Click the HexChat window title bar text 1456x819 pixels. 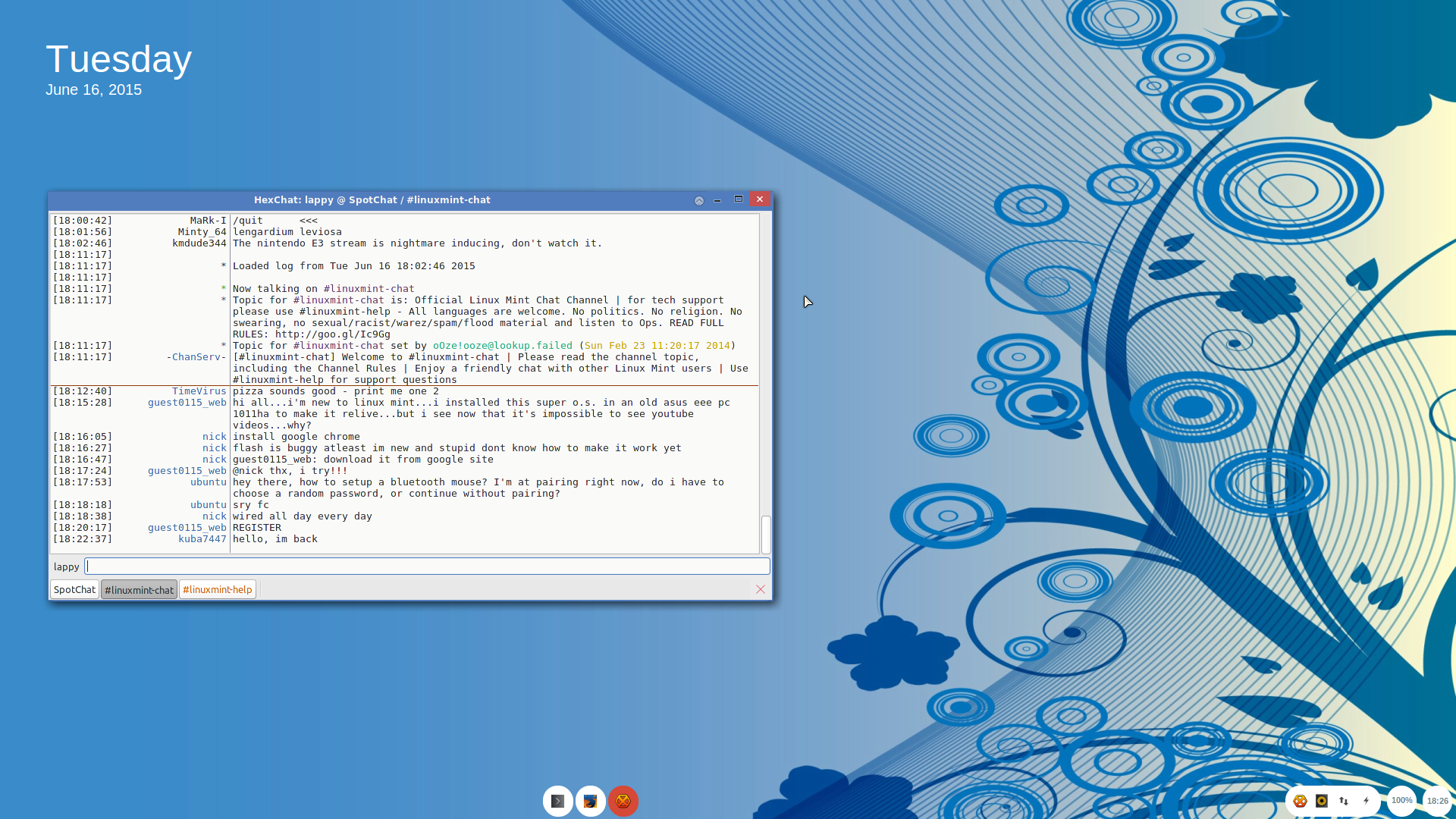click(372, 200)
